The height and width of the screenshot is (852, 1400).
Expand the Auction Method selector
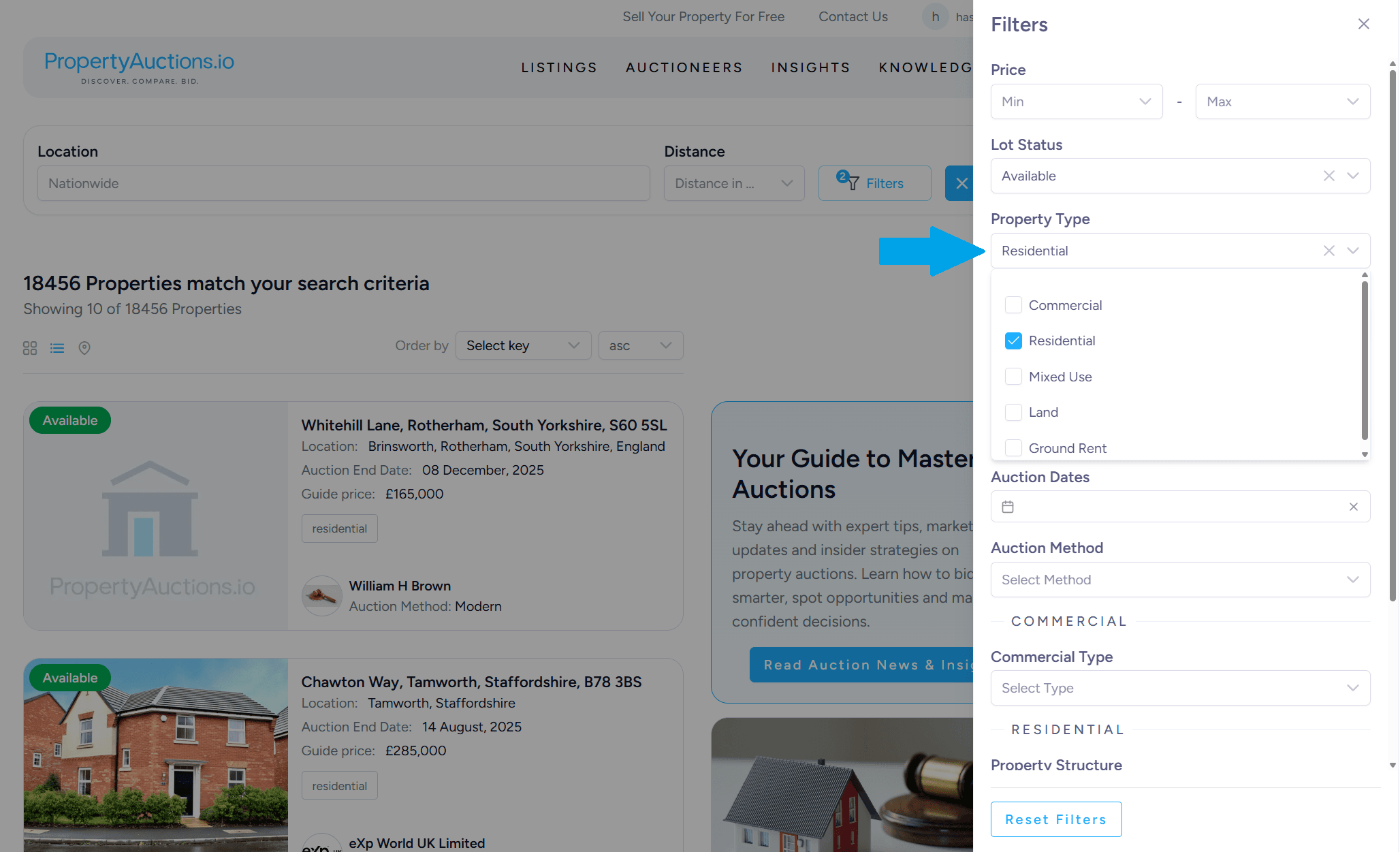click(x=1179, y=580)
